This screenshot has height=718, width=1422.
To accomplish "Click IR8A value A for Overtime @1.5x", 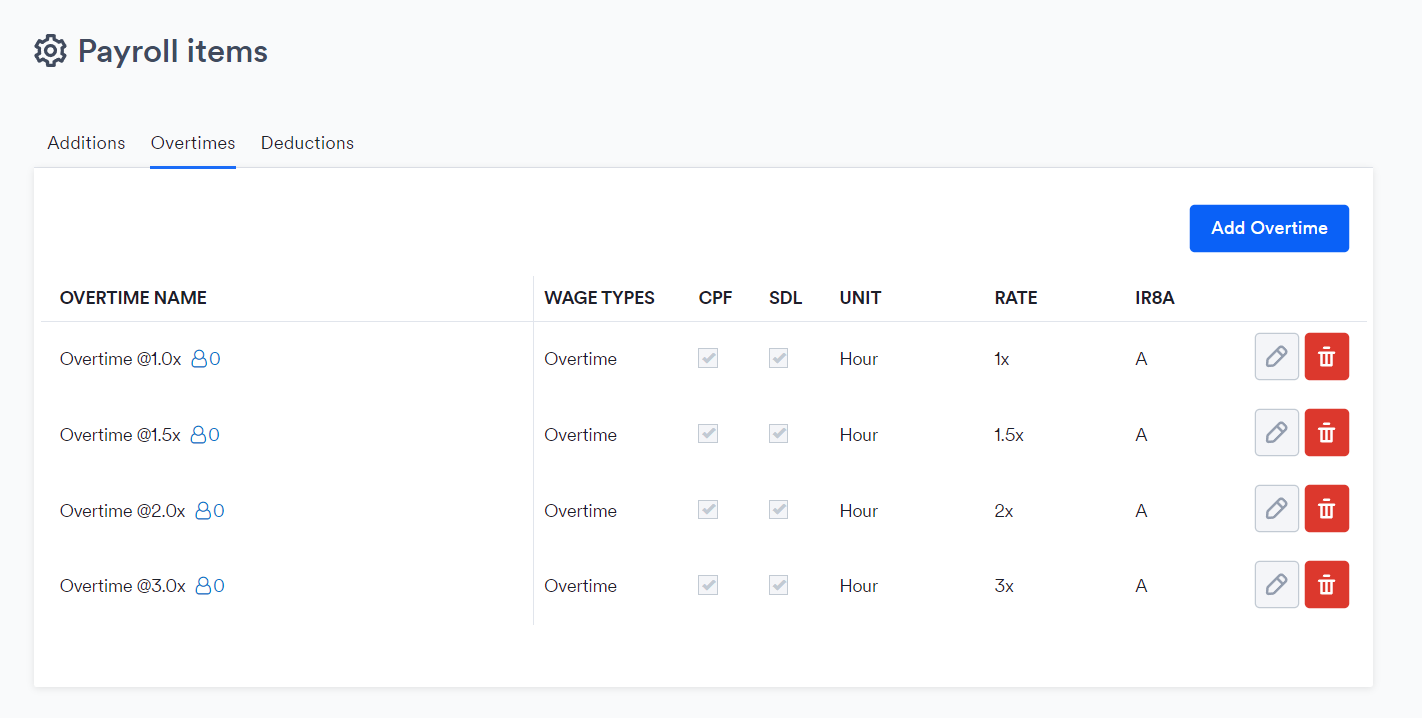I will 1141,435.
